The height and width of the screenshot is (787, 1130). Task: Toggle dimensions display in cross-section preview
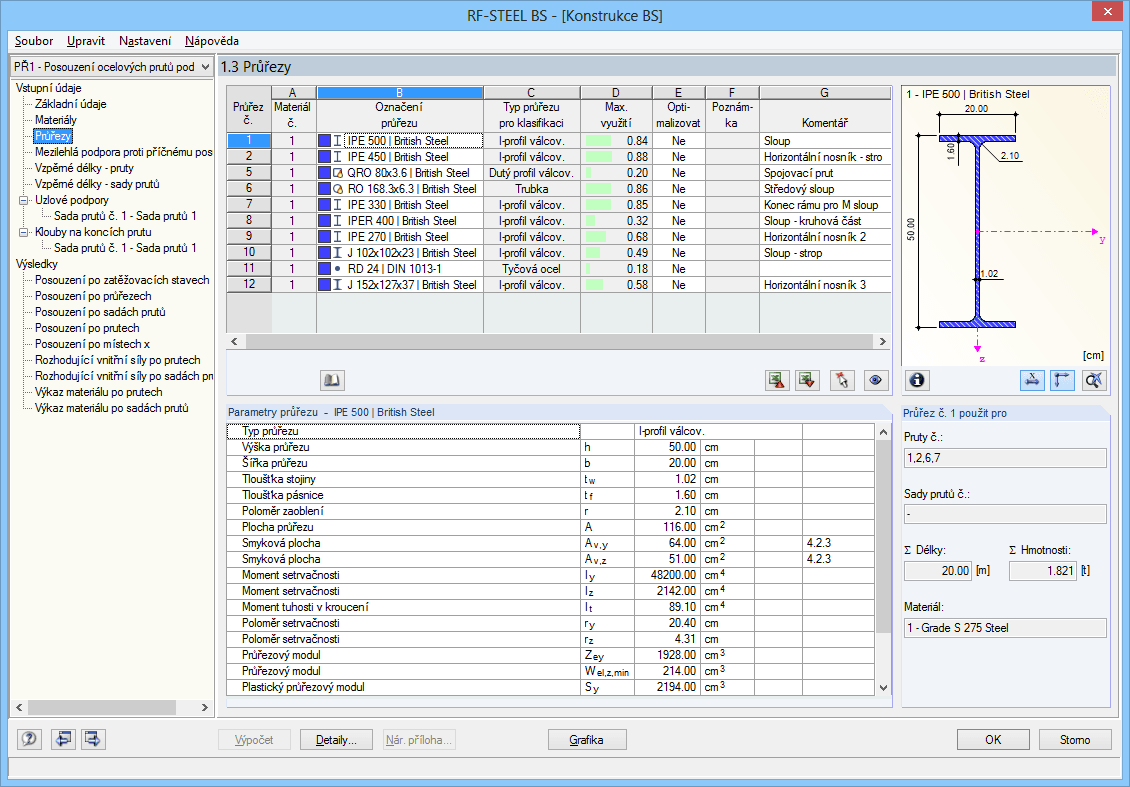point(1032,380)
